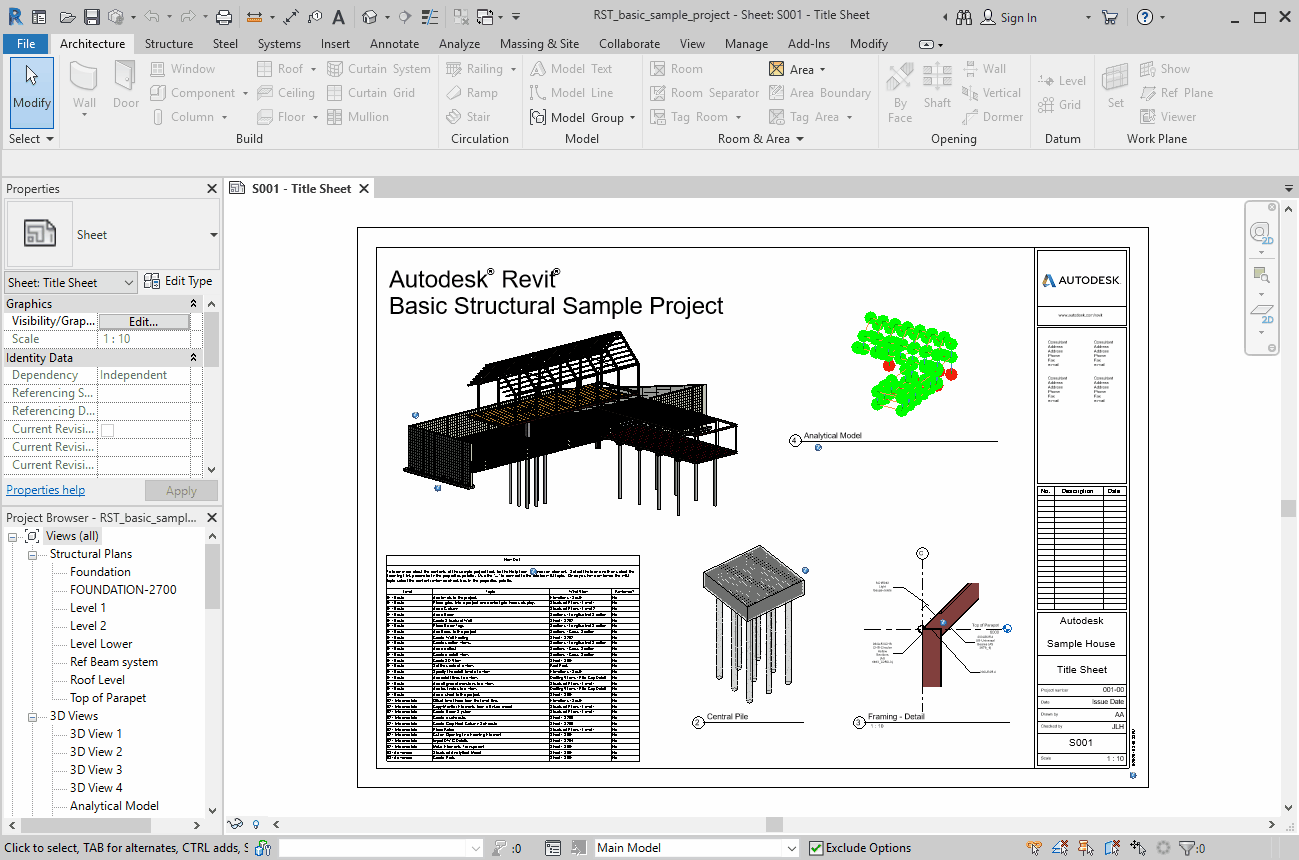Select the Aligned Dimension tool in quick access toolbar
This screenshot has height=860, width=1299.
(291, 17)
